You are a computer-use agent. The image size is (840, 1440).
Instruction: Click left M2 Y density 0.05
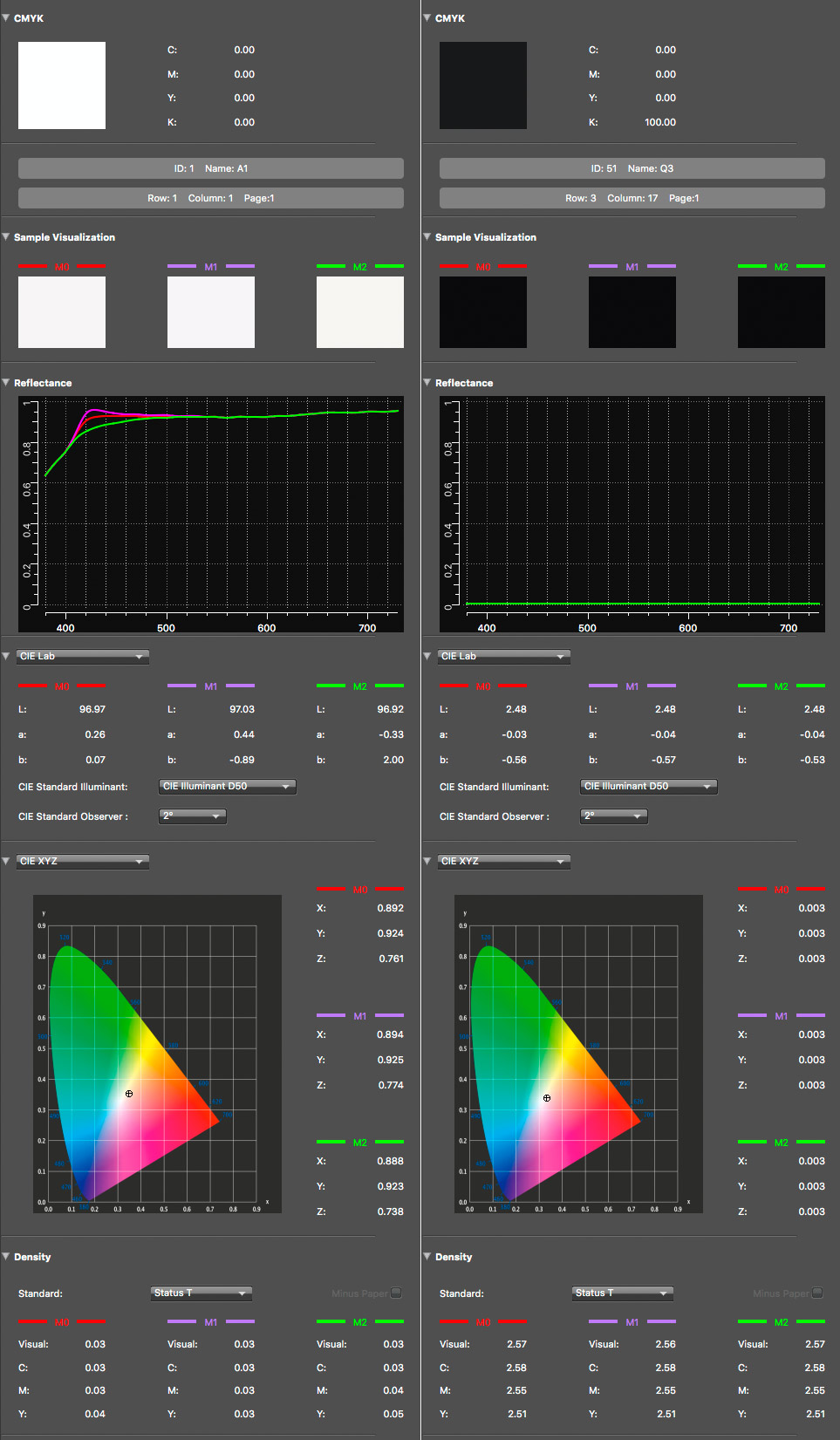(x=393, y=1414)
